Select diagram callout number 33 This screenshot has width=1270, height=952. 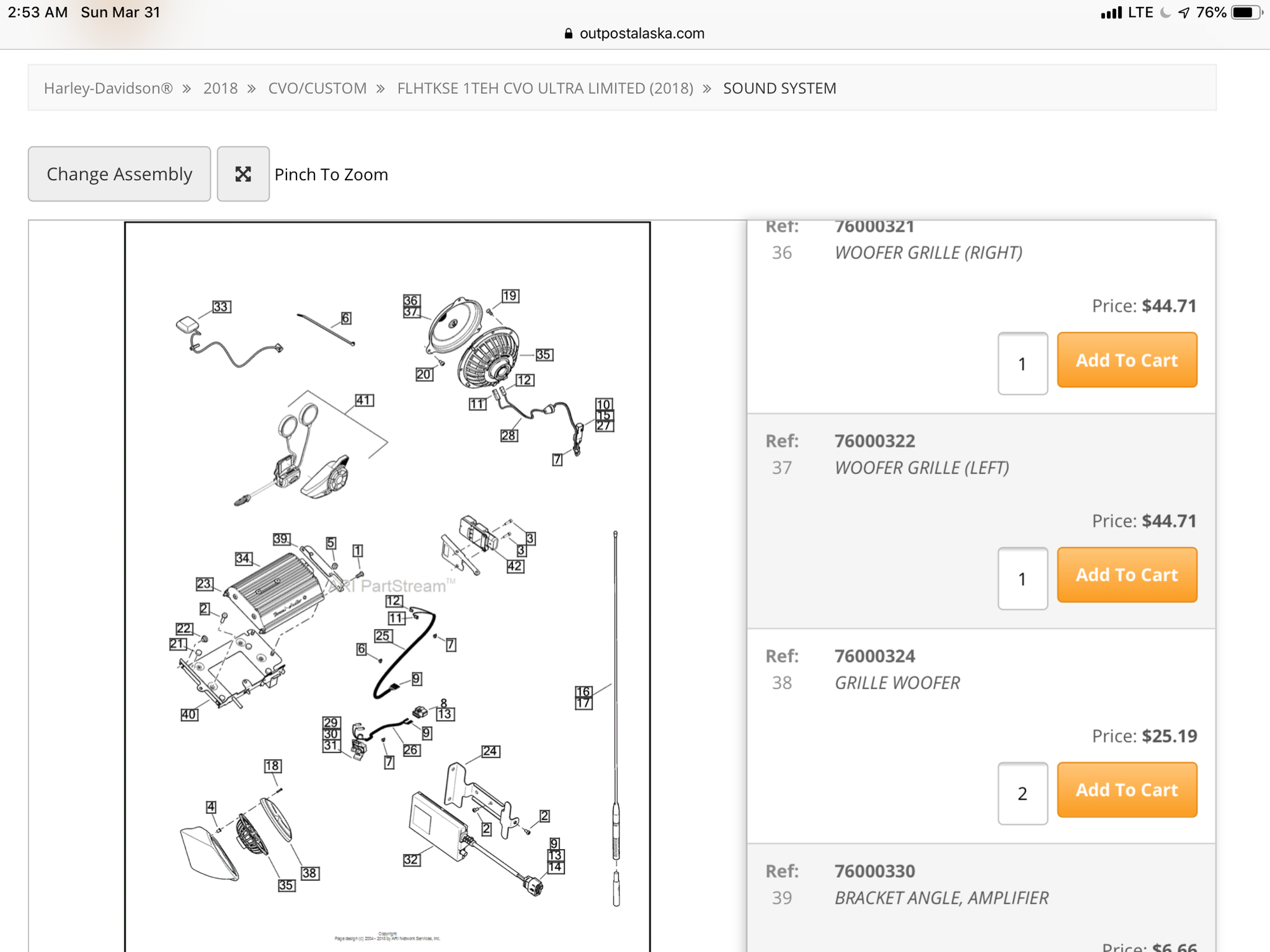click(221, 307)
